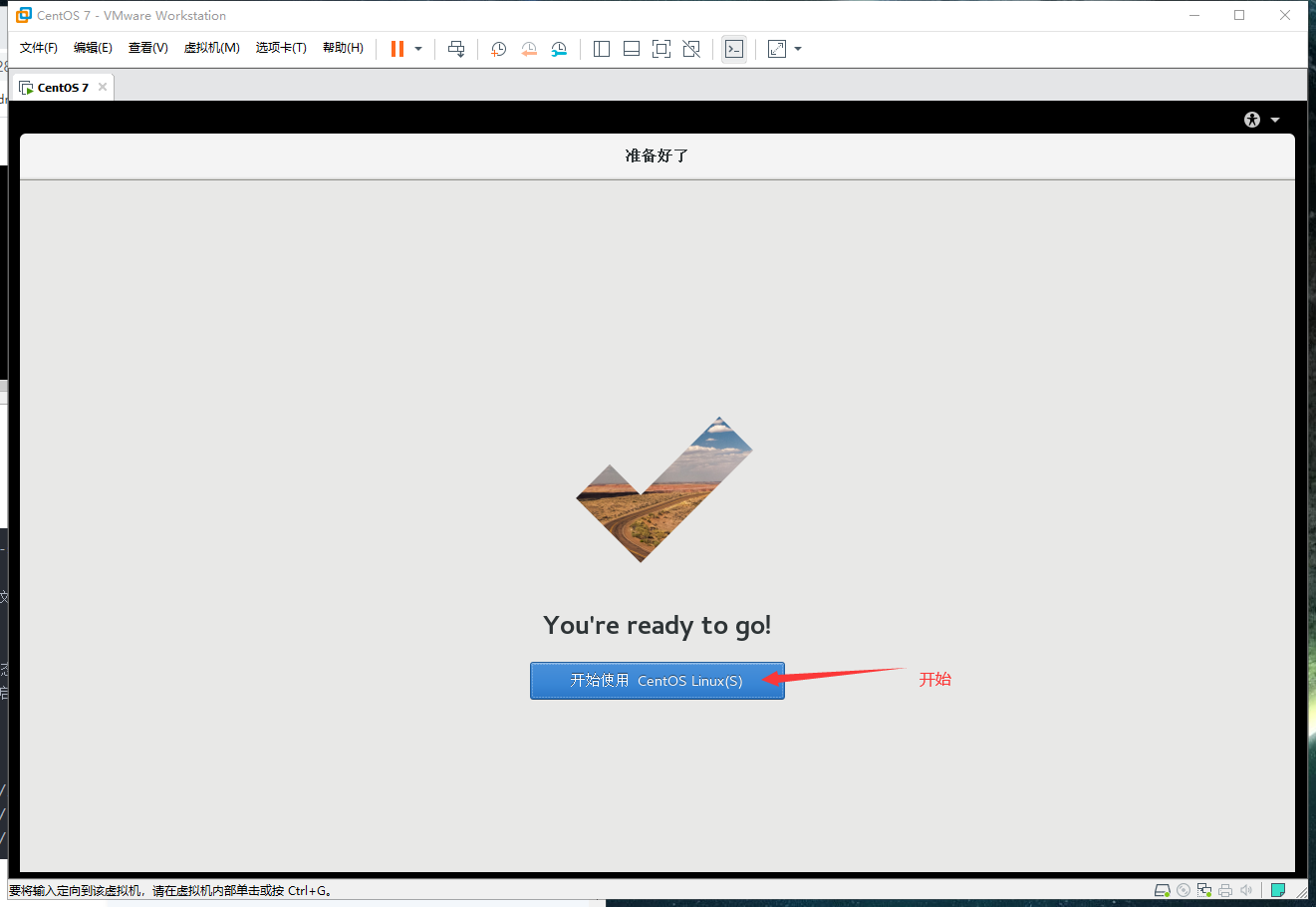This screenshot has width=1316, height=907.
Task: Open the power options dropdown arrow
Action: click(418, 49)
